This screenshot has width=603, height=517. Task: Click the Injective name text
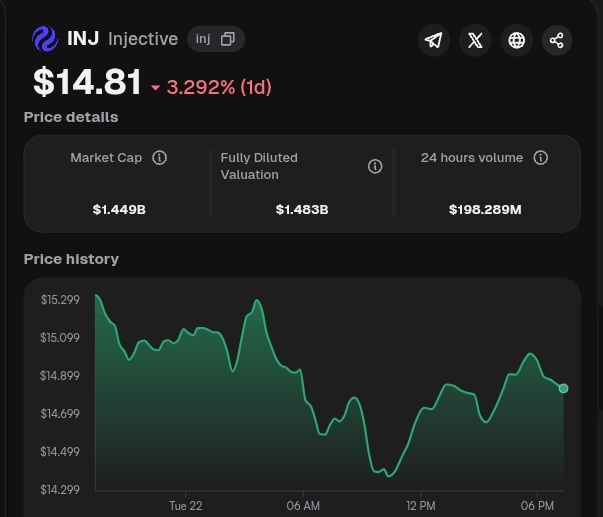pyautogui.click(x=143, y=39)
